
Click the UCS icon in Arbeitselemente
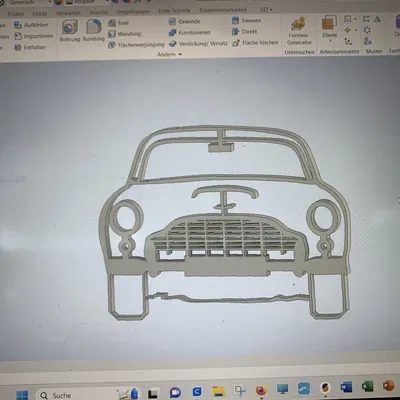pos(348,41)
